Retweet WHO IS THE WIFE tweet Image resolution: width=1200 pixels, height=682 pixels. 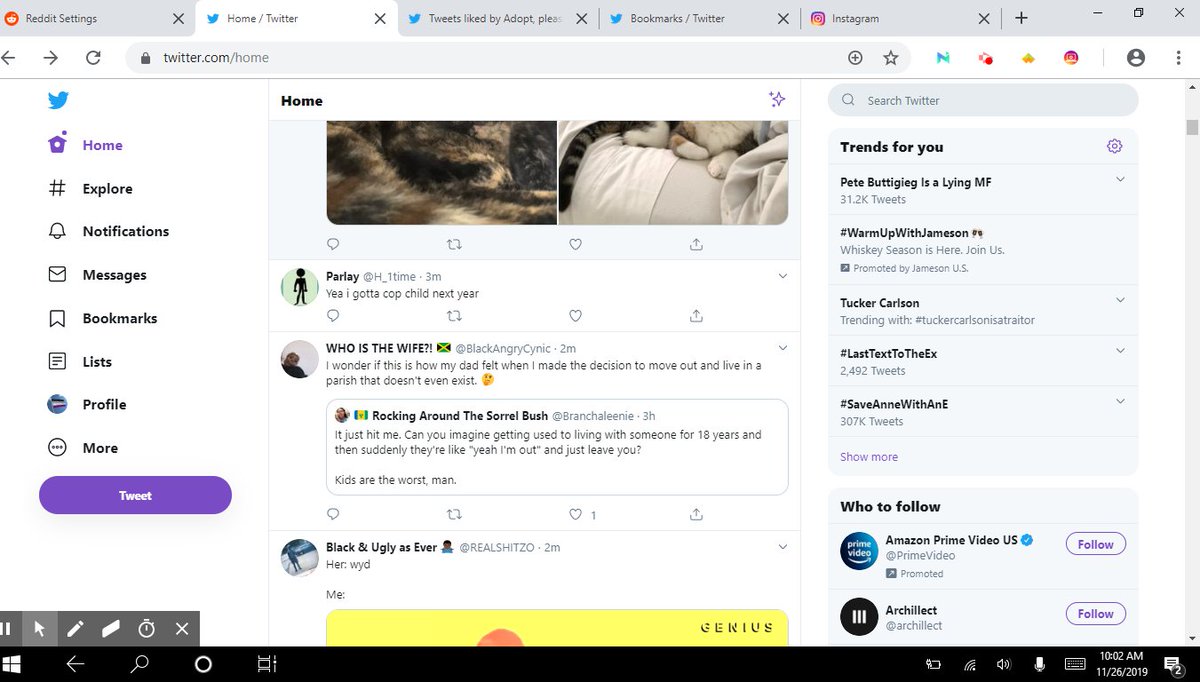454,514
